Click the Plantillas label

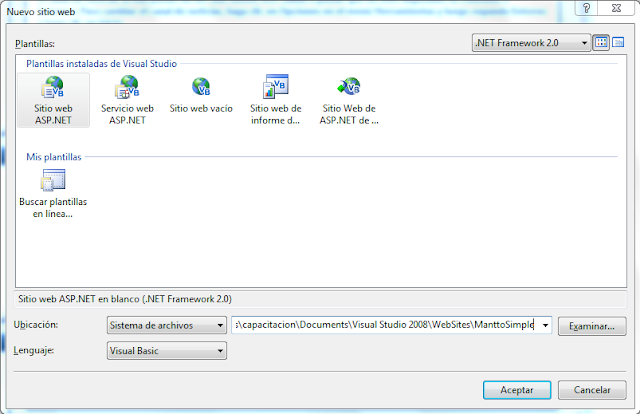(35, 43)
